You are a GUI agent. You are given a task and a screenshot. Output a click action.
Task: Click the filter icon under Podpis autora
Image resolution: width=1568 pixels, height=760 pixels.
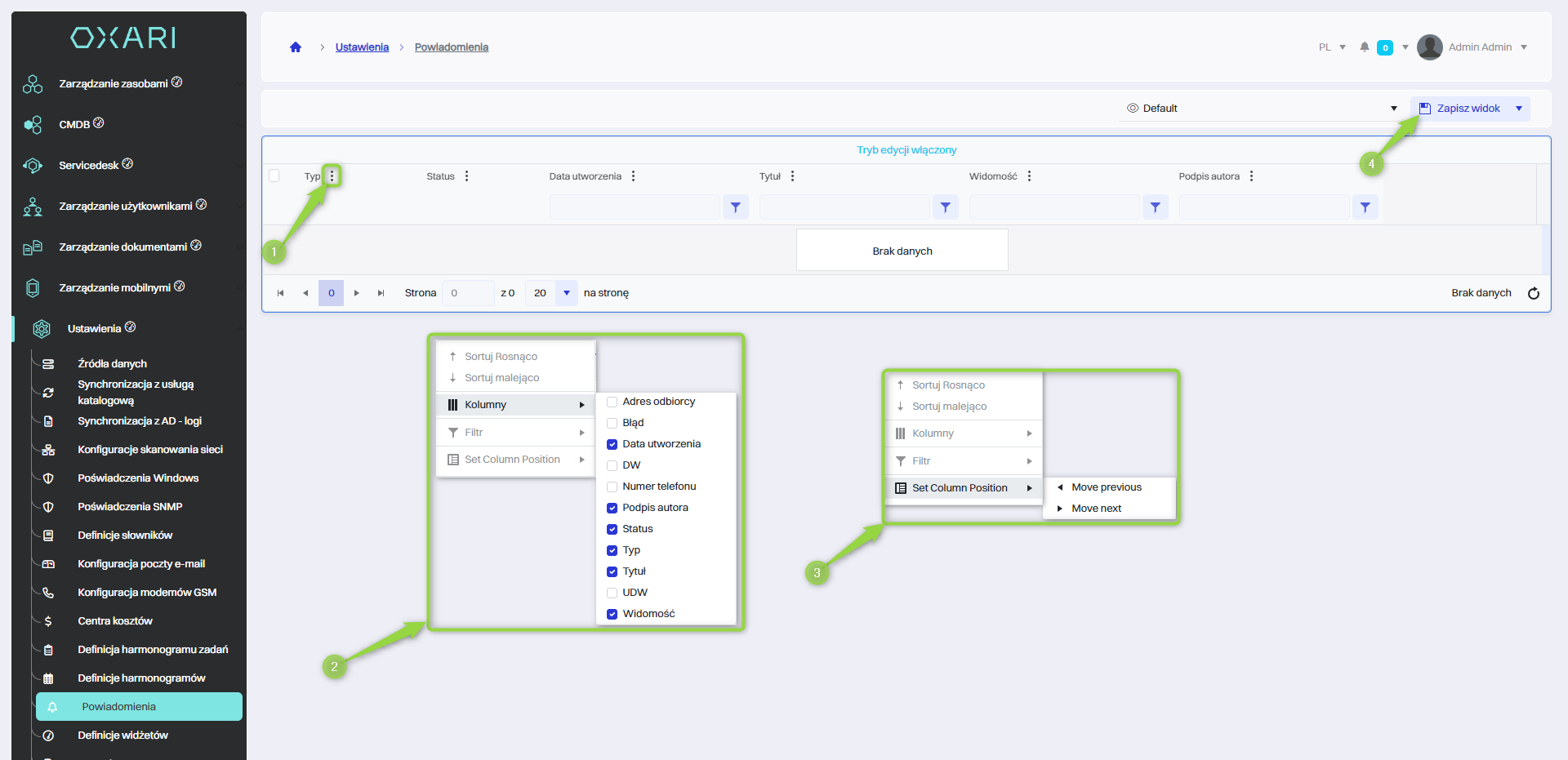point(1365,207)
